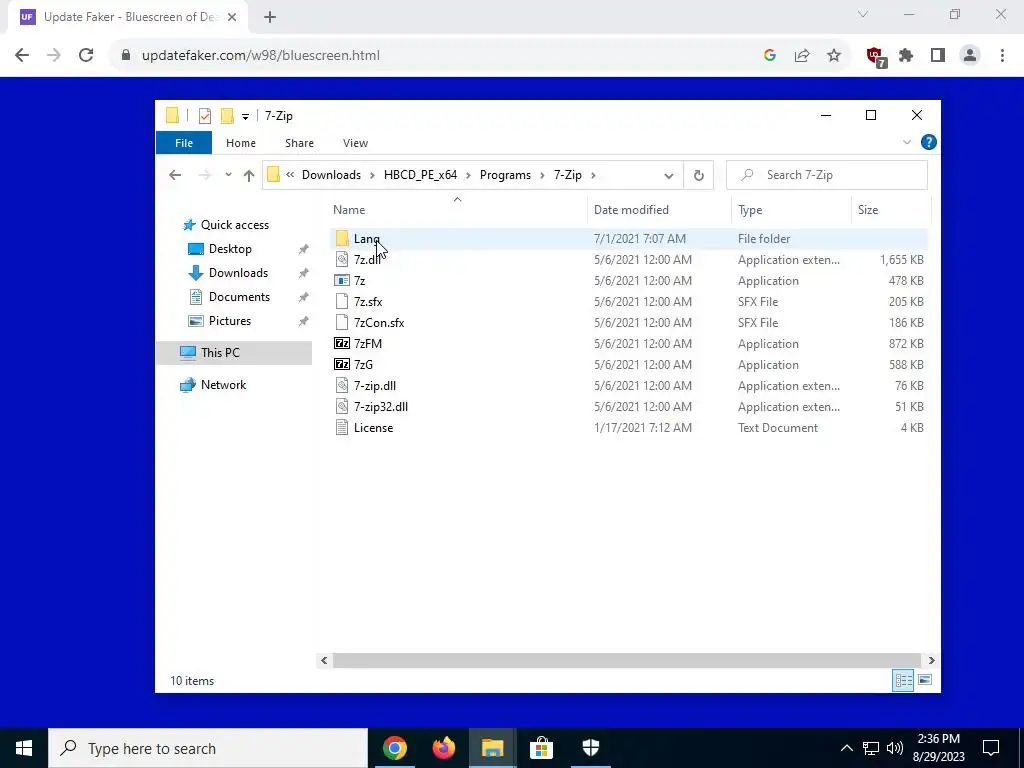Switch to details view layout icon
Image resolution: width=1024 pixels, height=768 pixels.
903,680
